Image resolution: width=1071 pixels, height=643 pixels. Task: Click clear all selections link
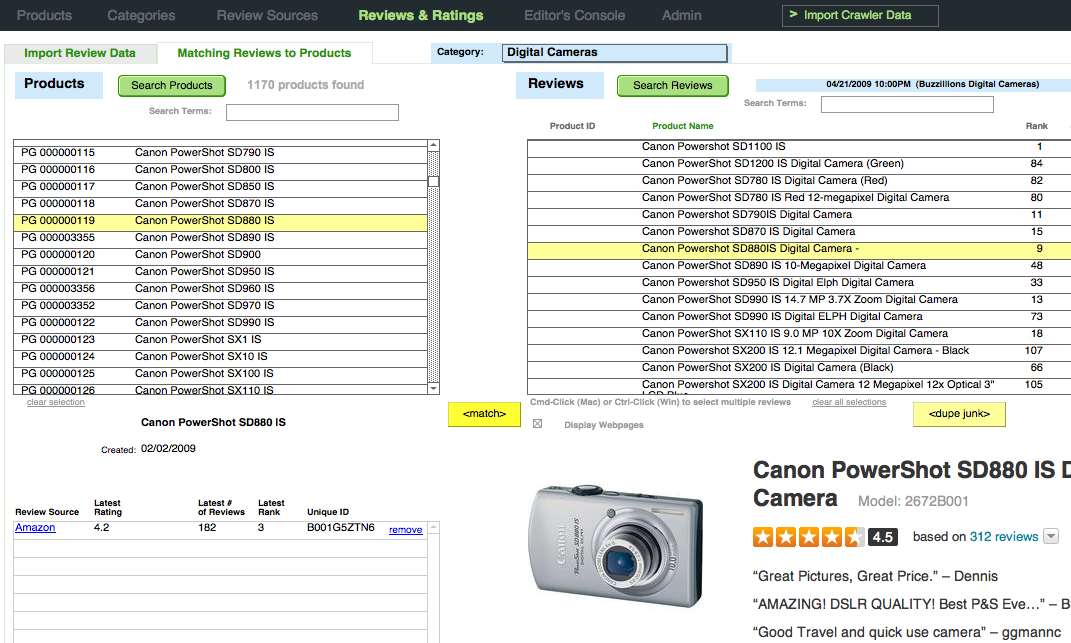tap(849, 402)
